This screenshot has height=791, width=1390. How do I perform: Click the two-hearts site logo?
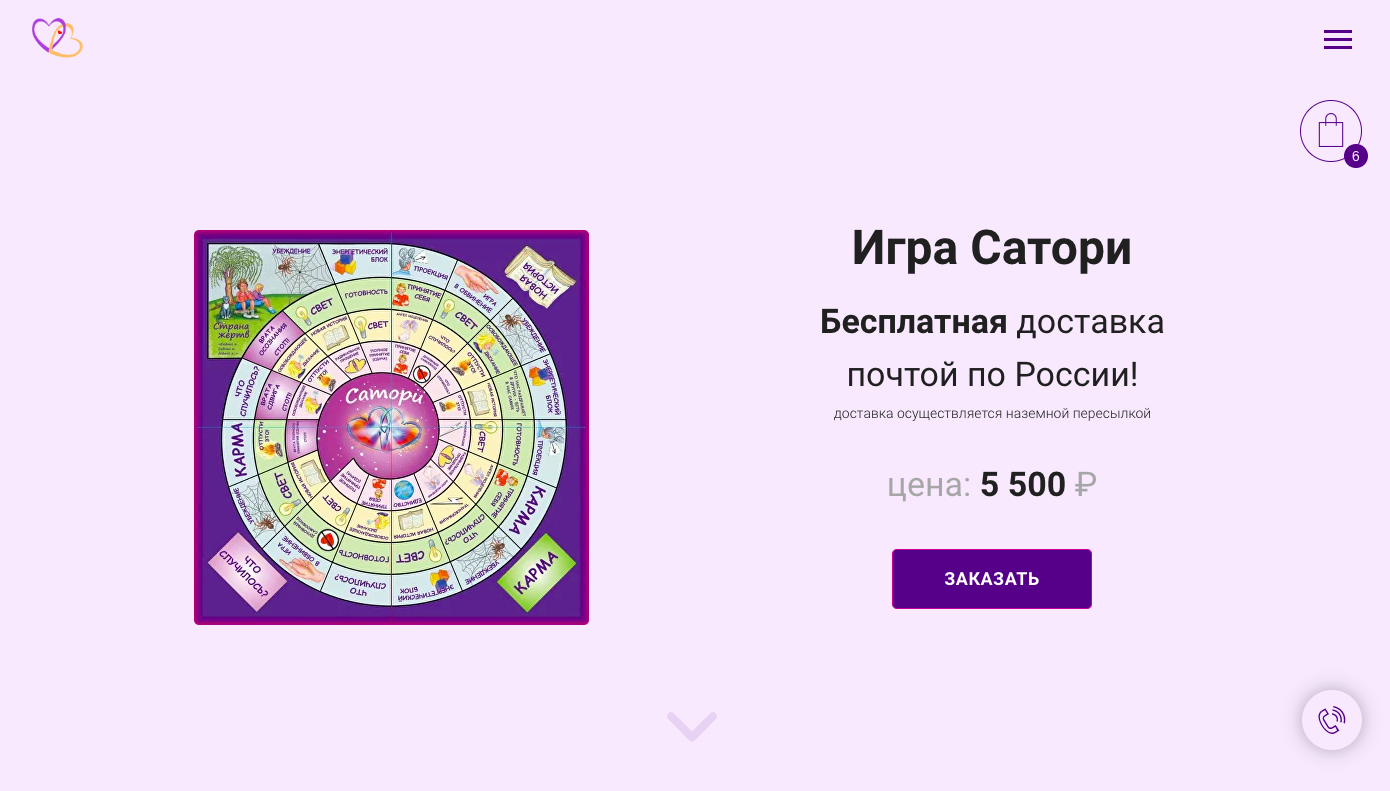point(57,38)
